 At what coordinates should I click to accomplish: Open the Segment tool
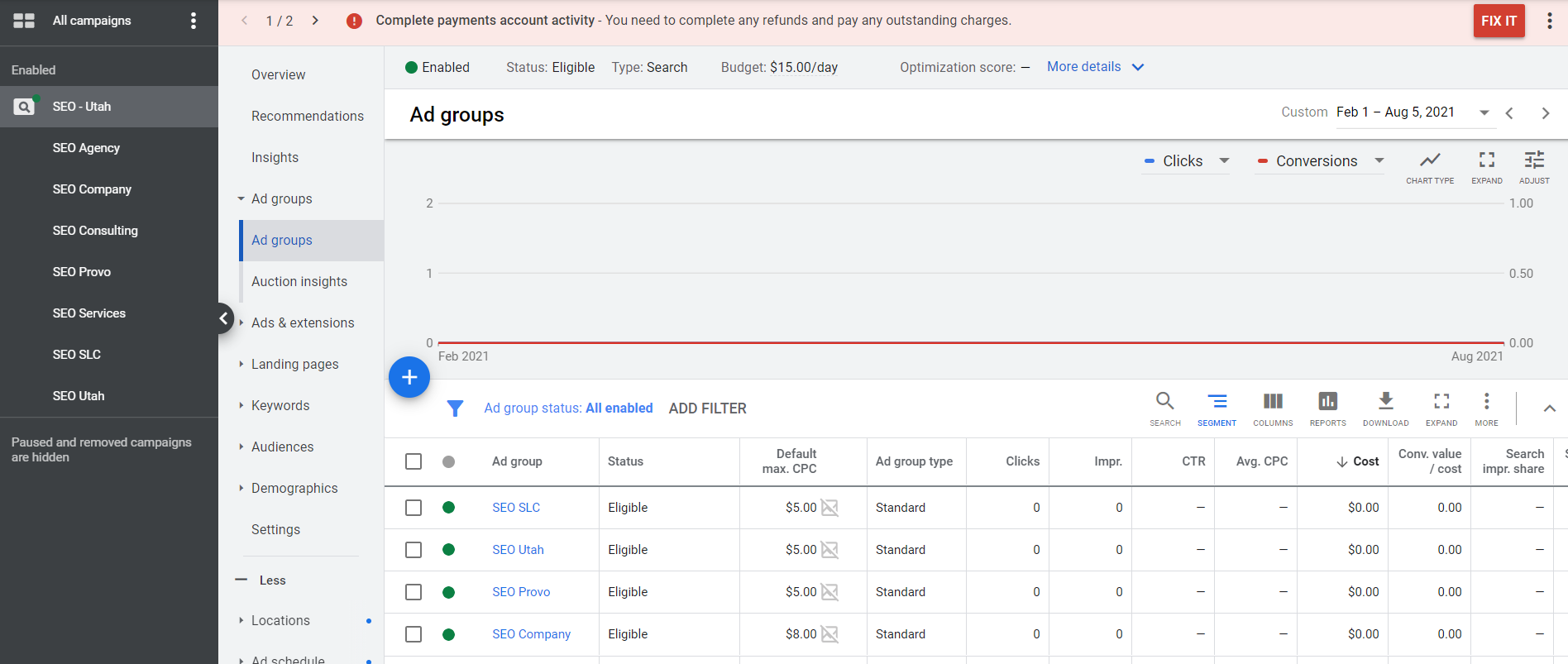coord(1217,408)
